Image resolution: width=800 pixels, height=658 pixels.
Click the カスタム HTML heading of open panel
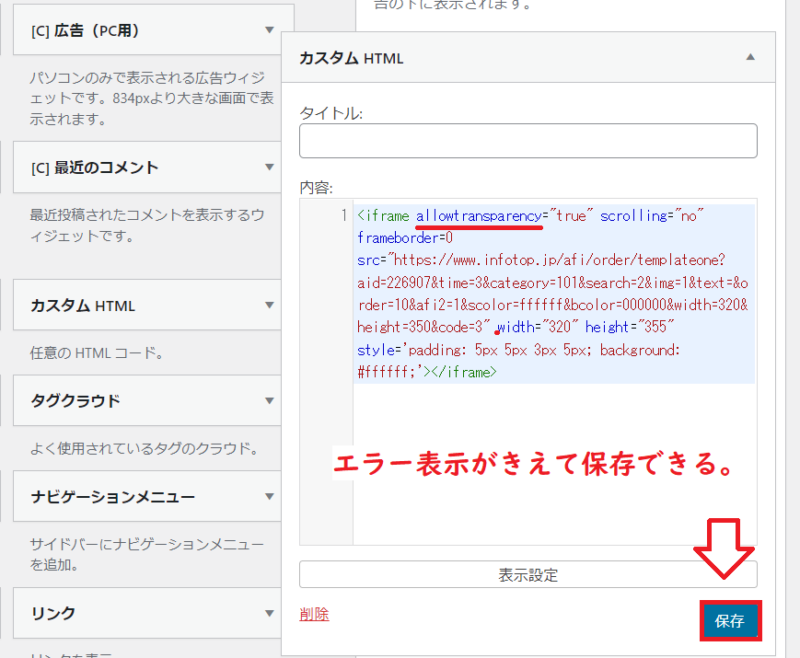tap(351, 58)
